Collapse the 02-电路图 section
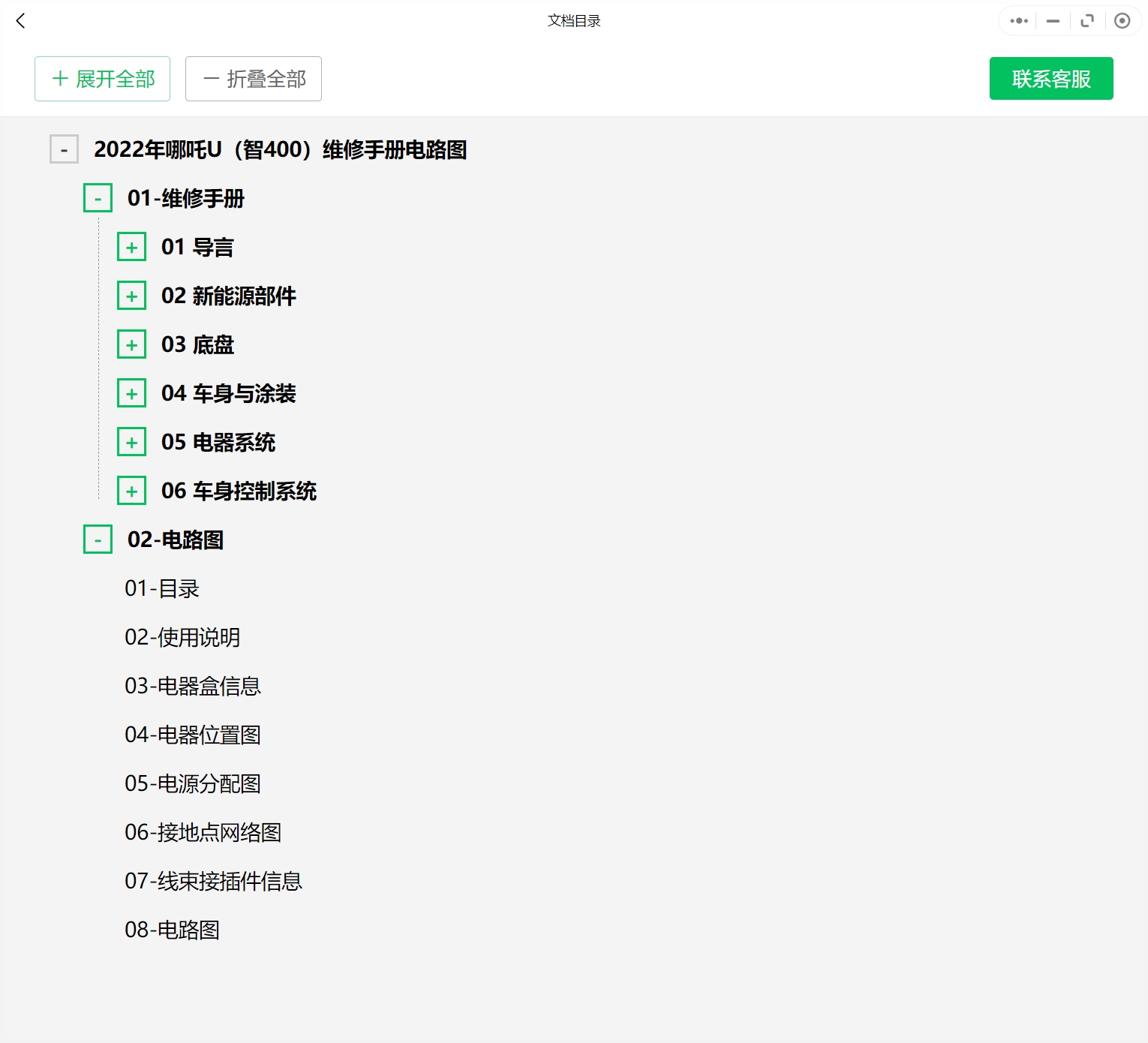 pyautogui.click(x=98, y=539)
